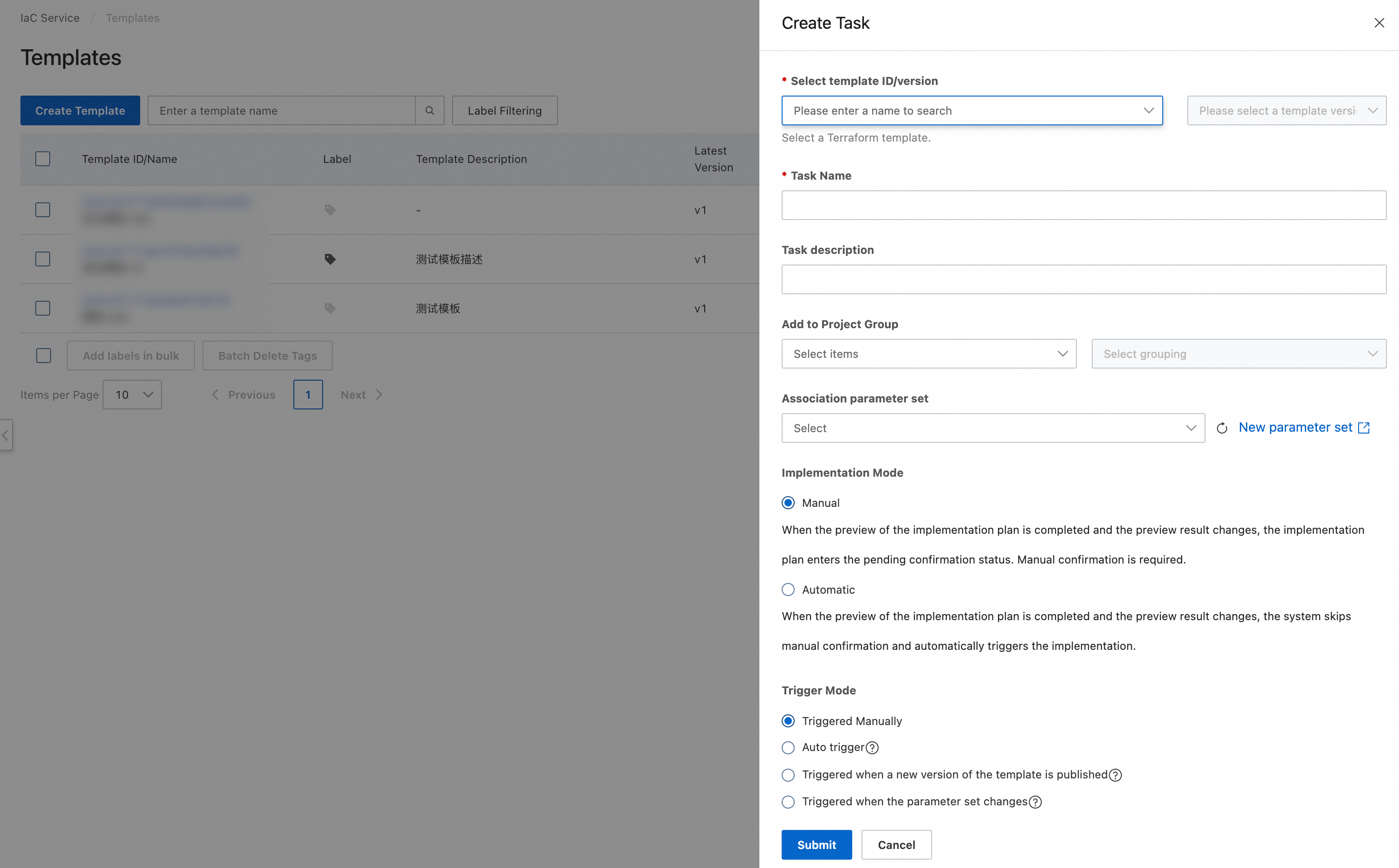Image resolution: width=1399 pixels, height=868 pixels.
Task: Select Automatic implementation mode
Action: tap(788, 589)
